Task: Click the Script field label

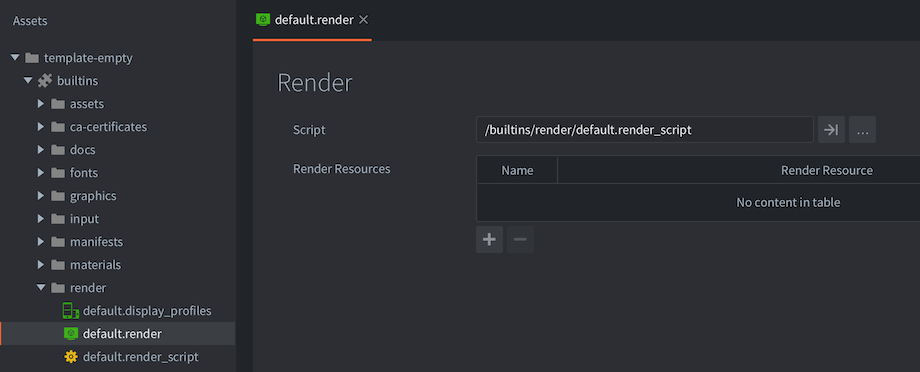Action: (309, 130)
